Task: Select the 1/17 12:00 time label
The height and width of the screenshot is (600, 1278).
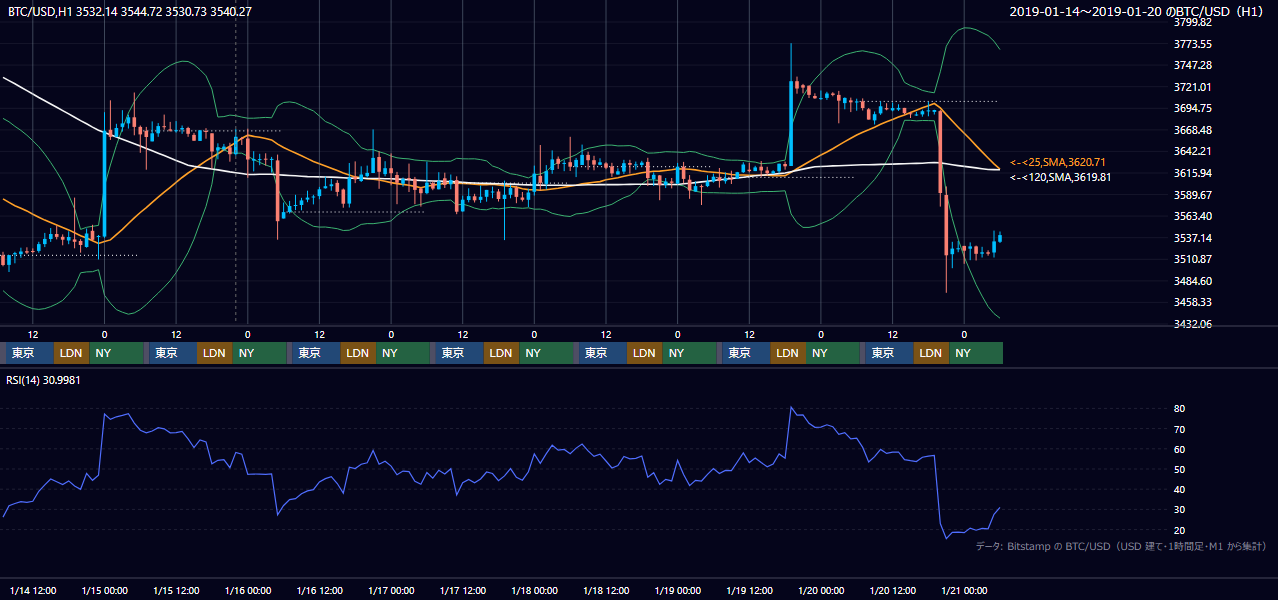Action: pos(463,591)
